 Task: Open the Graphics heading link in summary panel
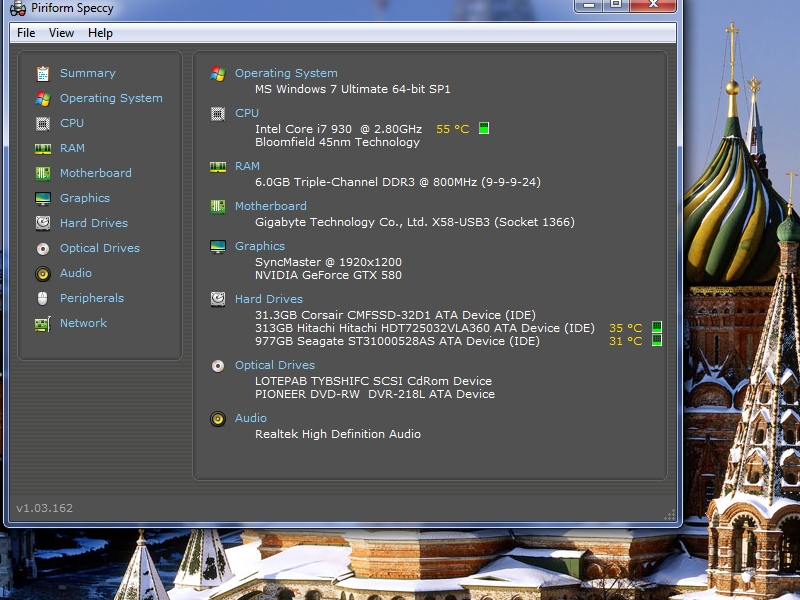click(x=260, y=246)
